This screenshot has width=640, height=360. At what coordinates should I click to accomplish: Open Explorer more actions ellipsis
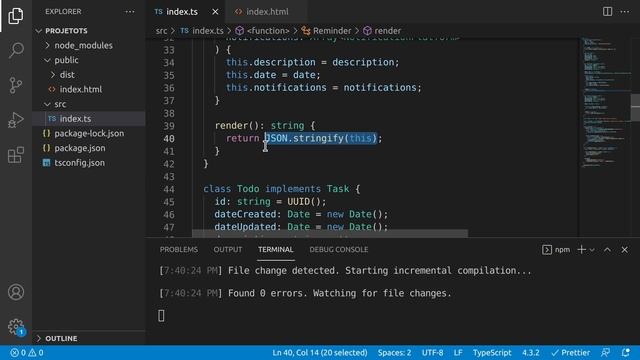click(x=130, y=12)
